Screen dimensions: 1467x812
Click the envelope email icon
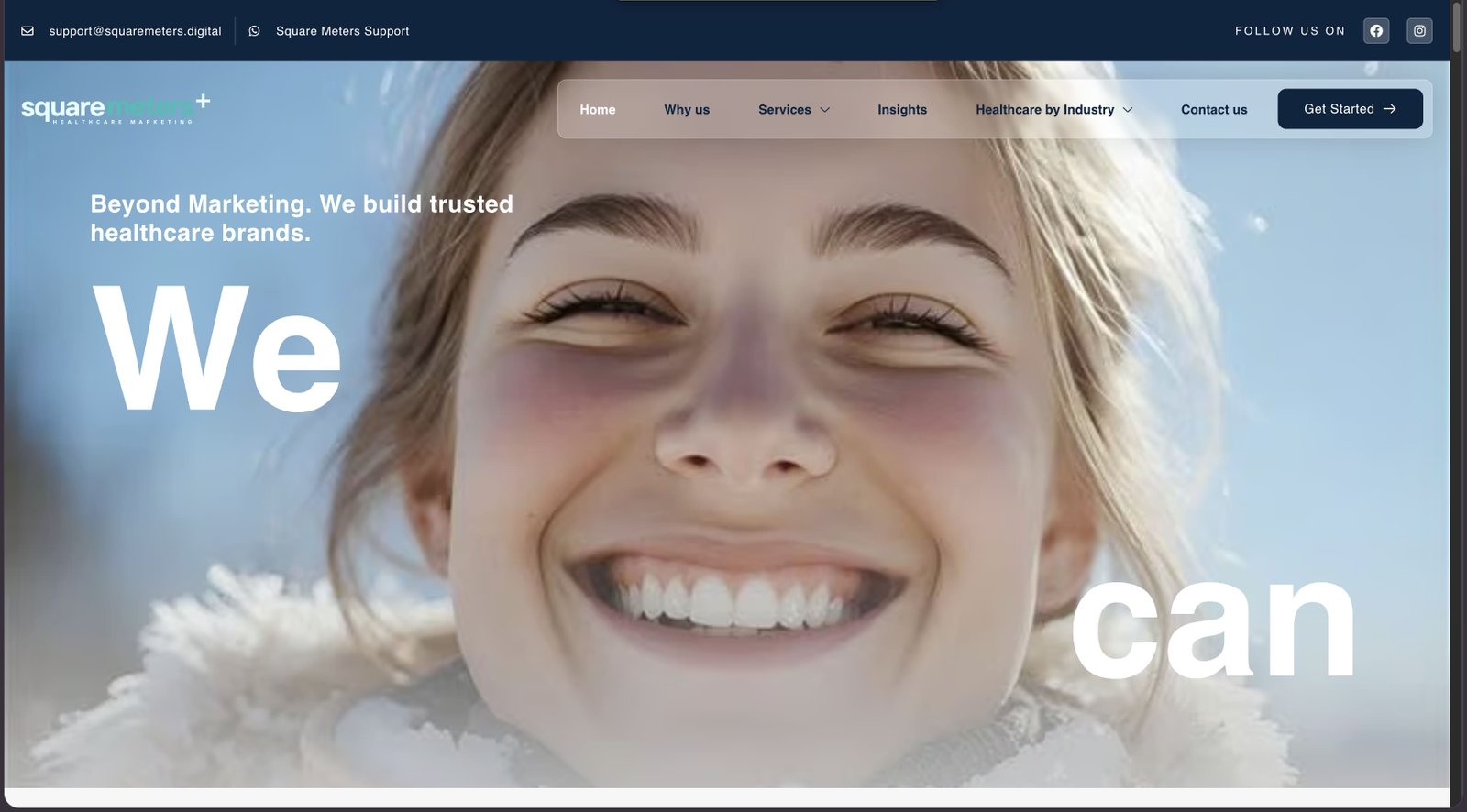click(28, 30)
